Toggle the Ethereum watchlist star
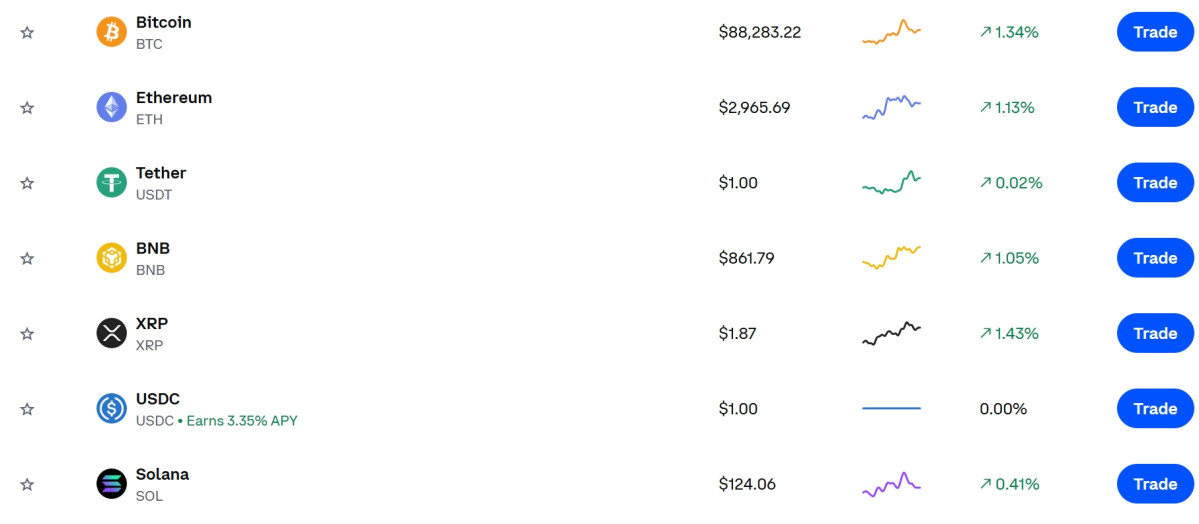 (x=27, y=107)
